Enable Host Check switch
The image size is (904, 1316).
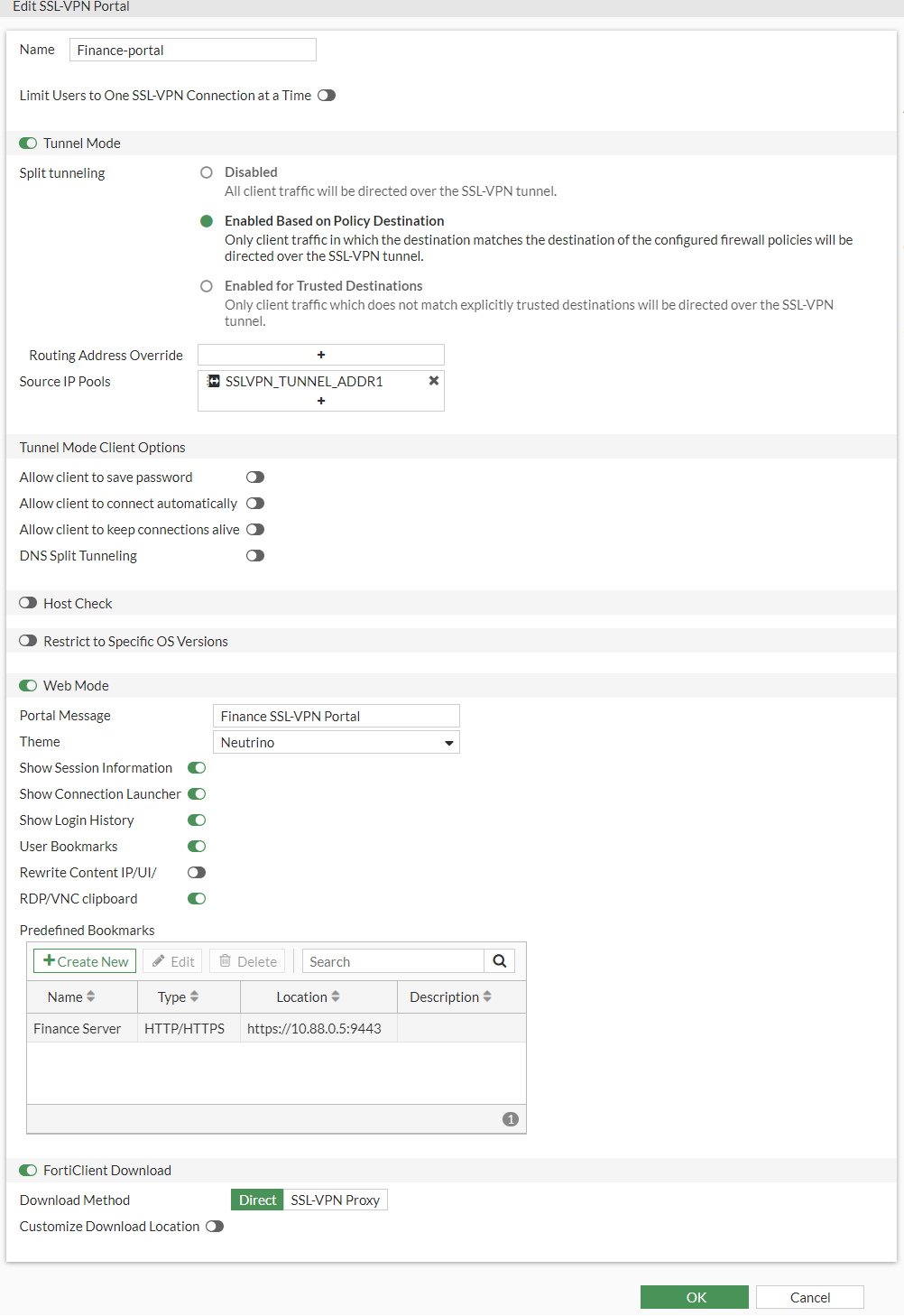pos(28,603)
